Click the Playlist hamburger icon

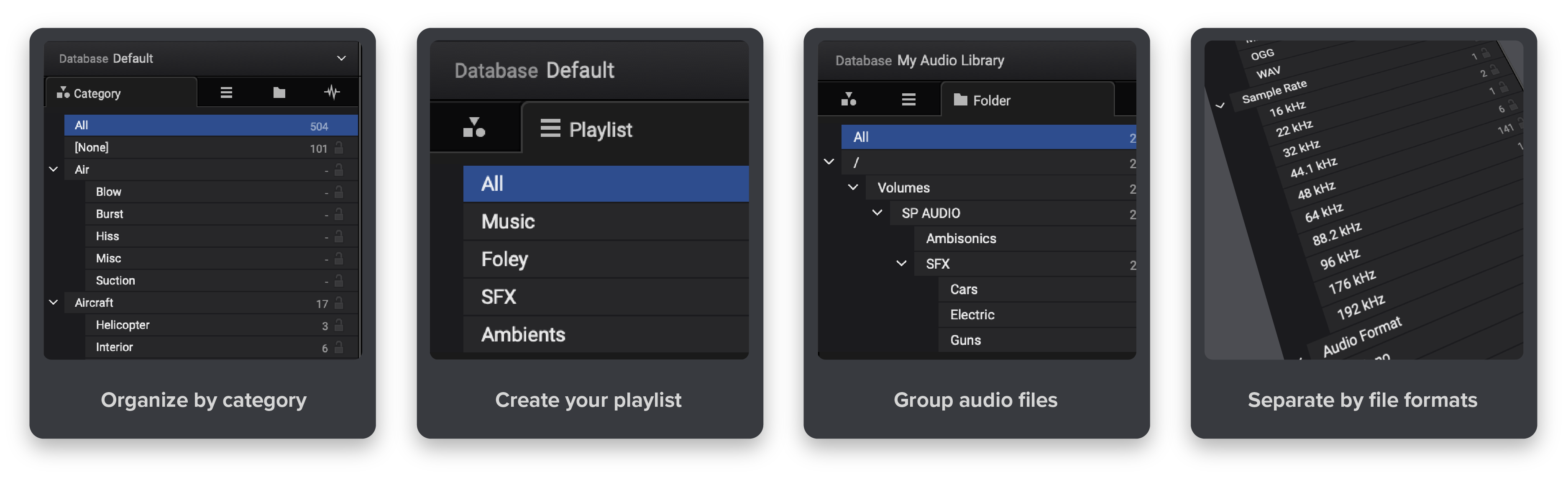(x=550, y=128)
